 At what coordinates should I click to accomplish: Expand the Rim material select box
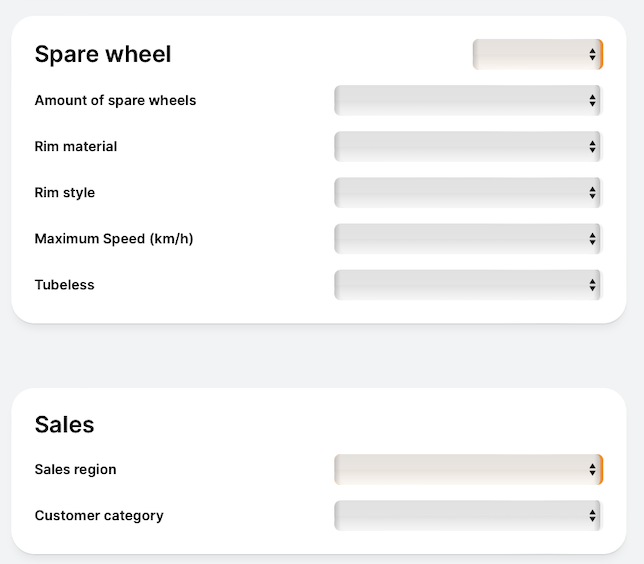468,146
